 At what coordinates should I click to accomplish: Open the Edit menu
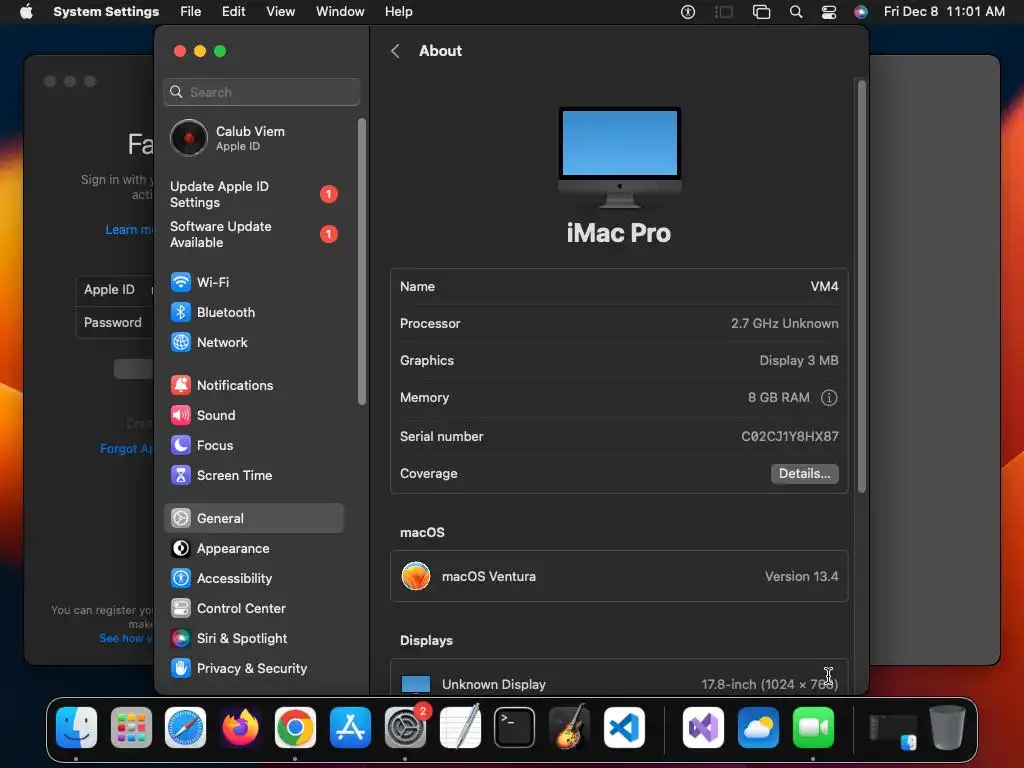click(233, 12)
